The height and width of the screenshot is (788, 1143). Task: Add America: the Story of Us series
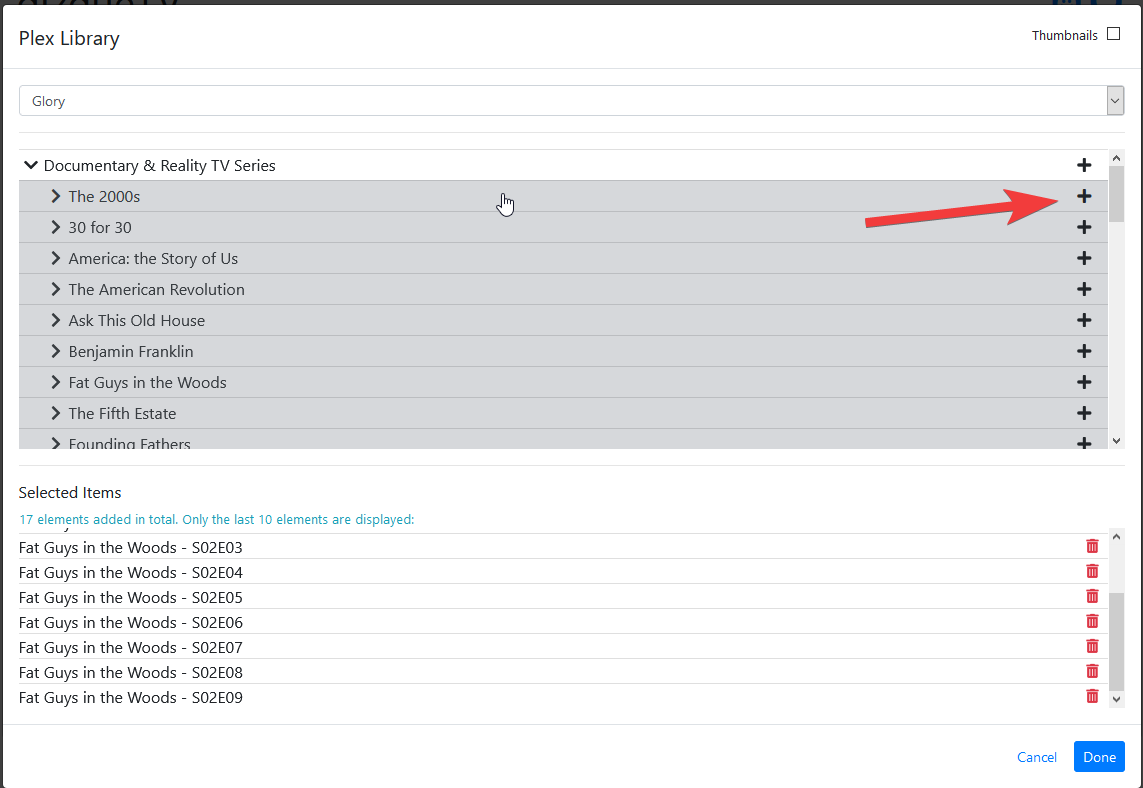[1084, 258]
